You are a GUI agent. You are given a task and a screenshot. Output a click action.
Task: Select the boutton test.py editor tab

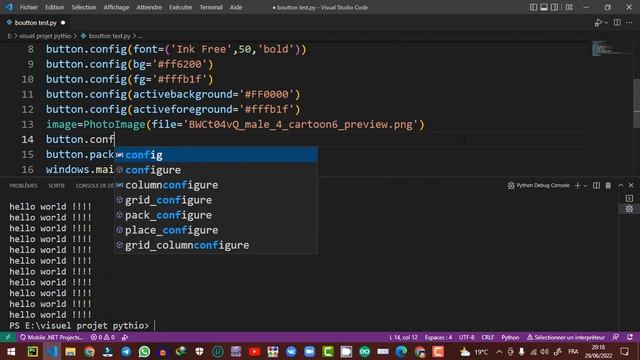[x=35, y=23]
